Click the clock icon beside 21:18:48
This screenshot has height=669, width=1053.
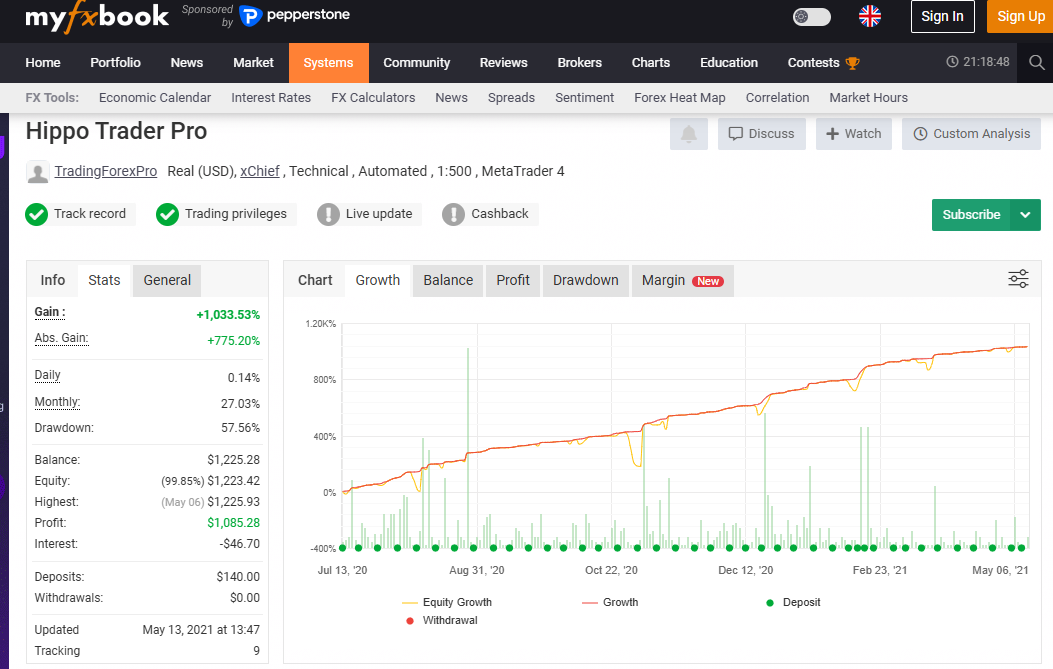(952, 62)
